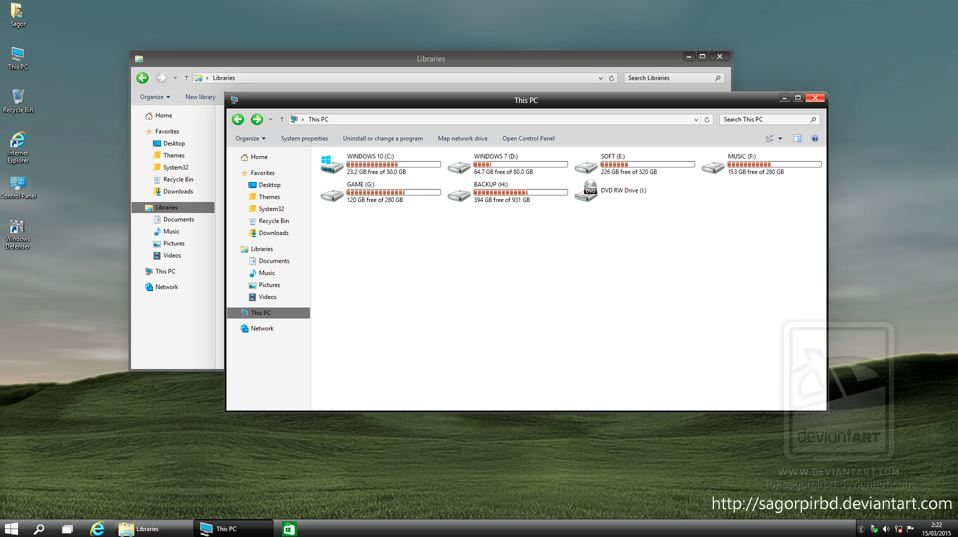The height and width of the screenshot is (537, 958).
Task: Expand the Organize dropdown in This PC
Action: [250, 138]
